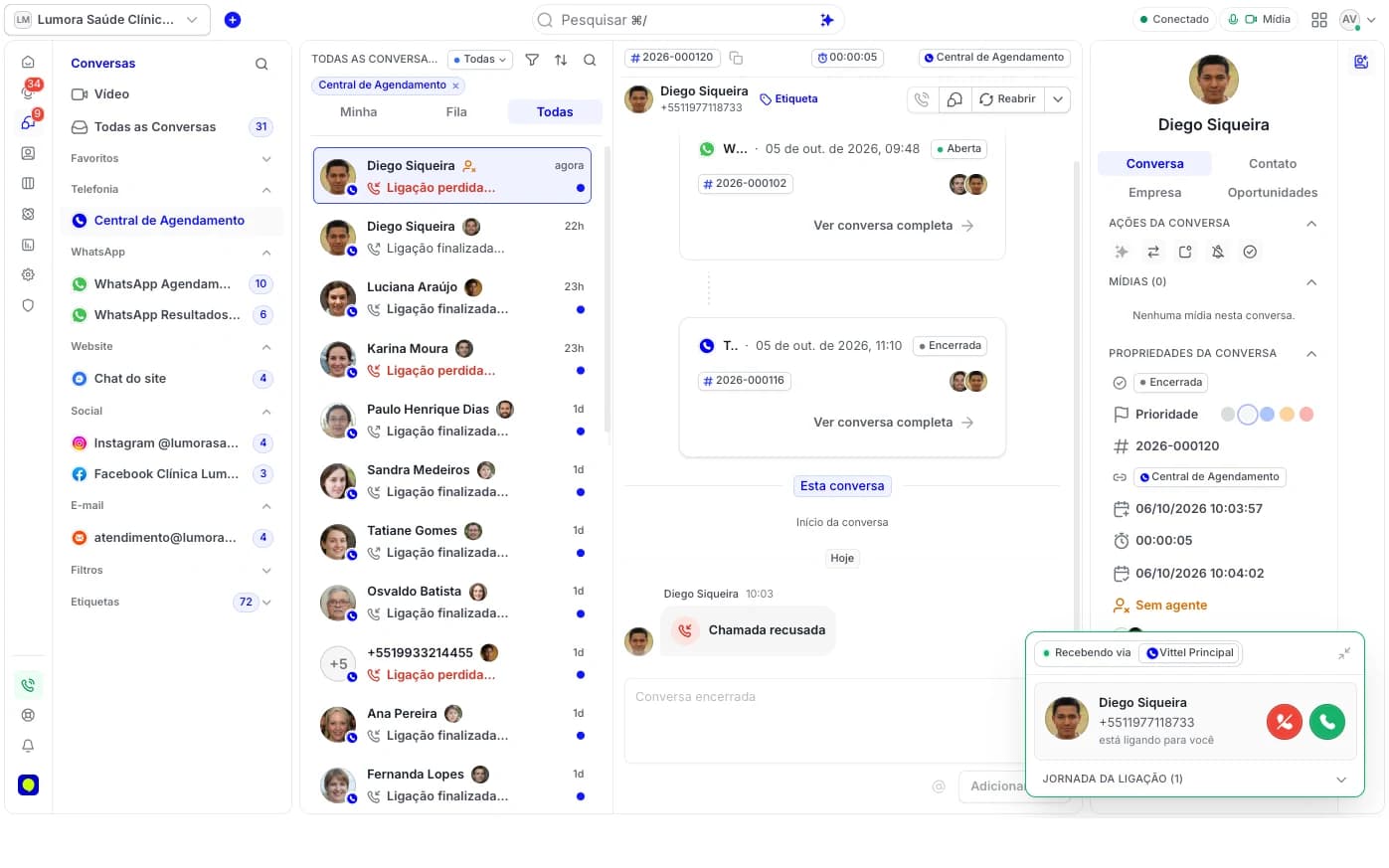Screen dimensions: 1389x868
Task: Open the home icon in left rail
Action: 28,62
